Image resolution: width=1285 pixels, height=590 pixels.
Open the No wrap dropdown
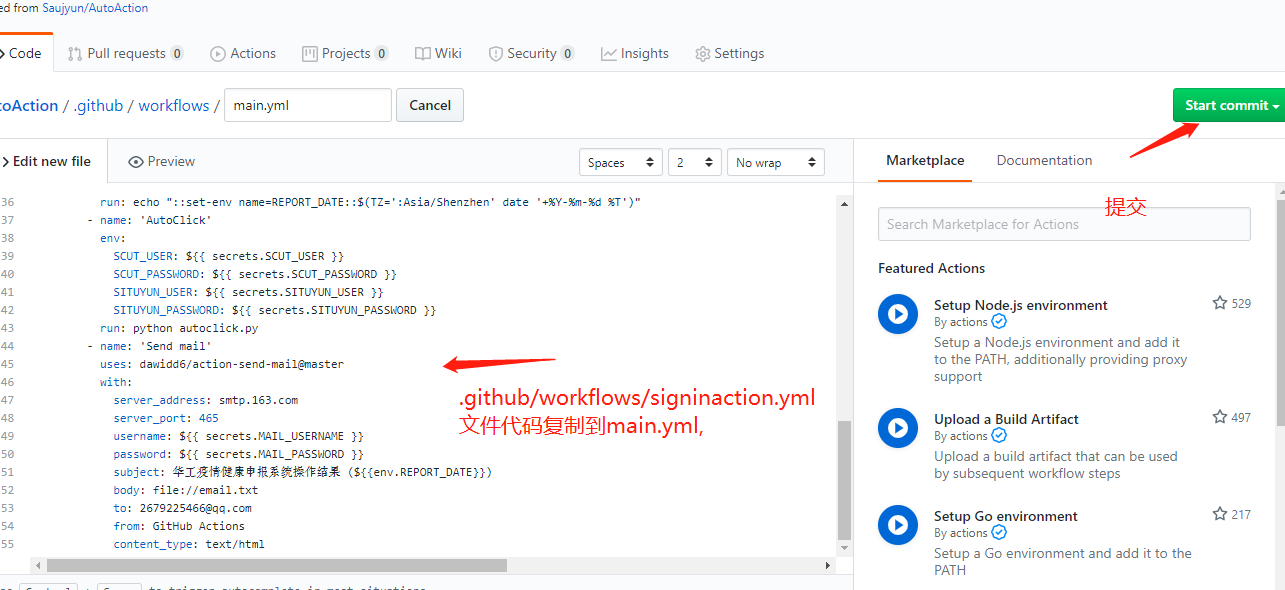(775, 161)
